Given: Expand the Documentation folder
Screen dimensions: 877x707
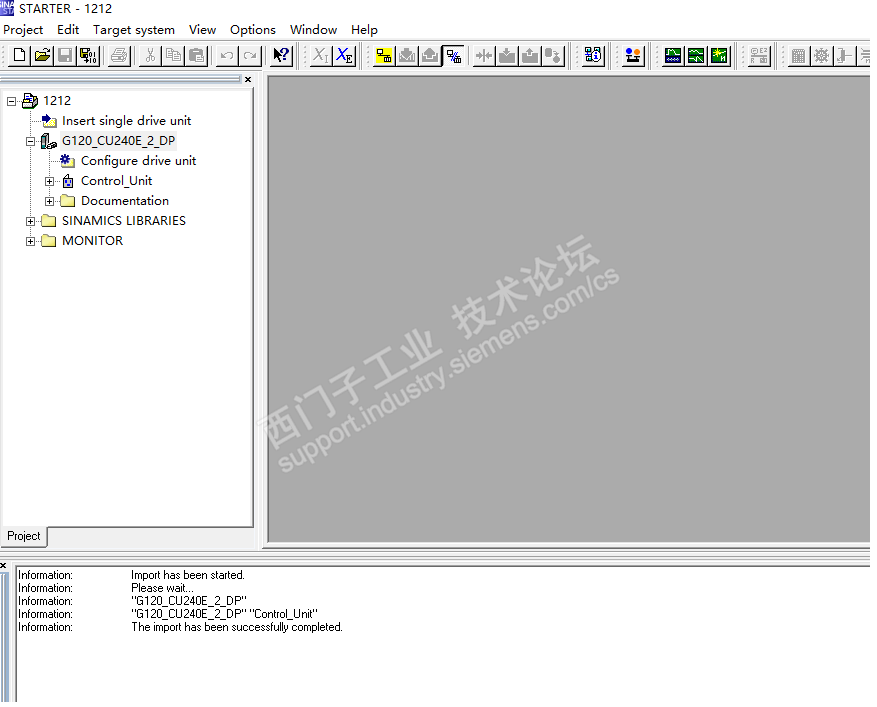Looking at the screenshot, I should point(50,201).
